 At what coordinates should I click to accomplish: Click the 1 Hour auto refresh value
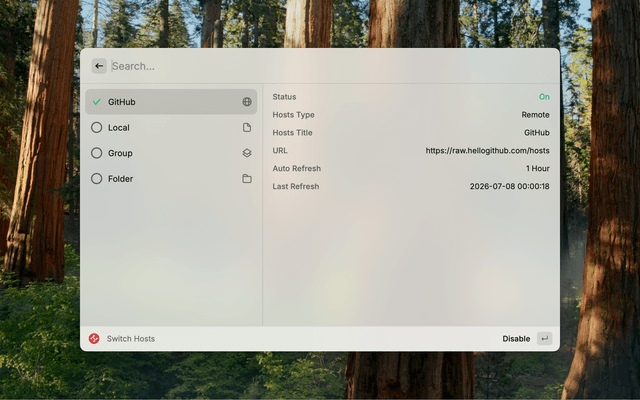coord(538,169)
